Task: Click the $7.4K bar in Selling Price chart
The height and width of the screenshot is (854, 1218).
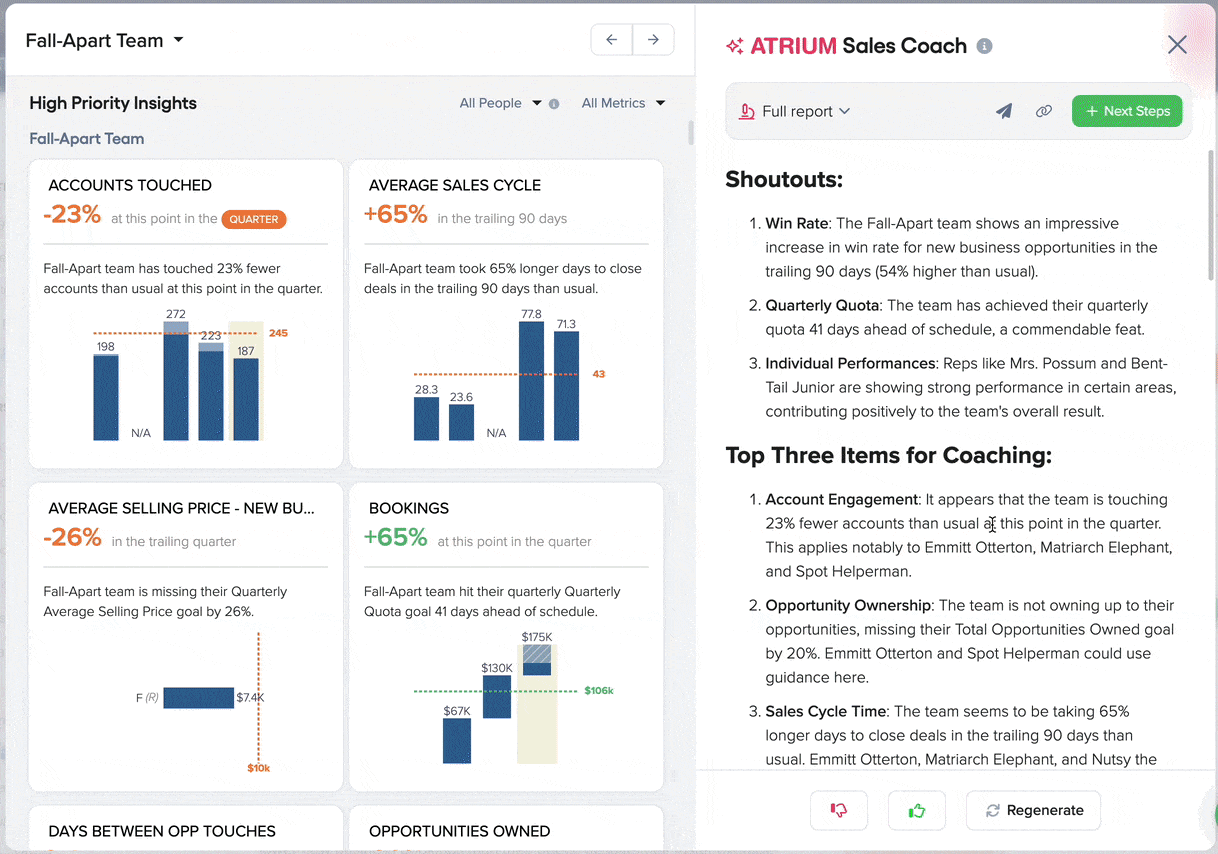Action: pyautogui.click(x=198, y=698)
